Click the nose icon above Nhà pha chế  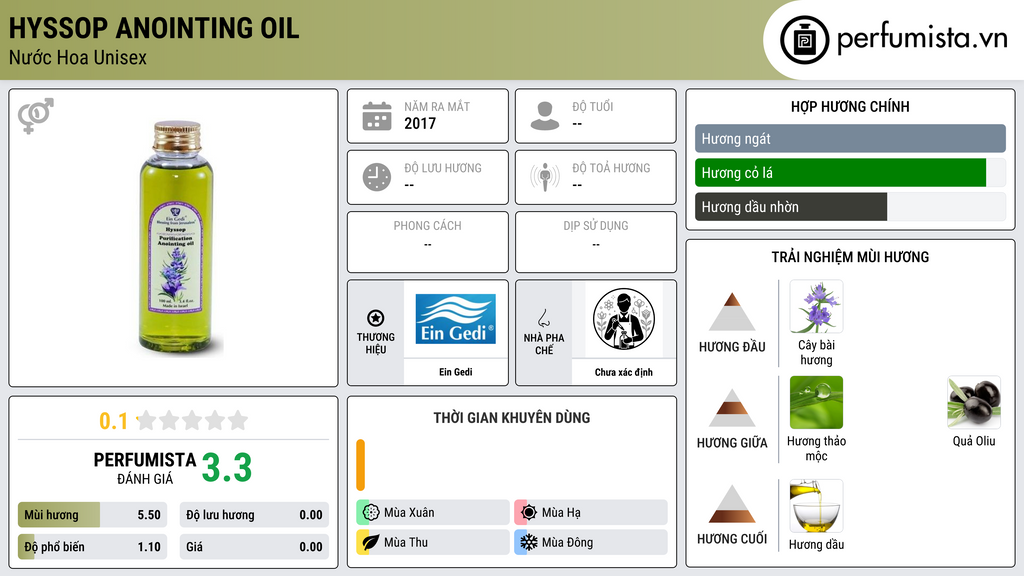point(543,318)
